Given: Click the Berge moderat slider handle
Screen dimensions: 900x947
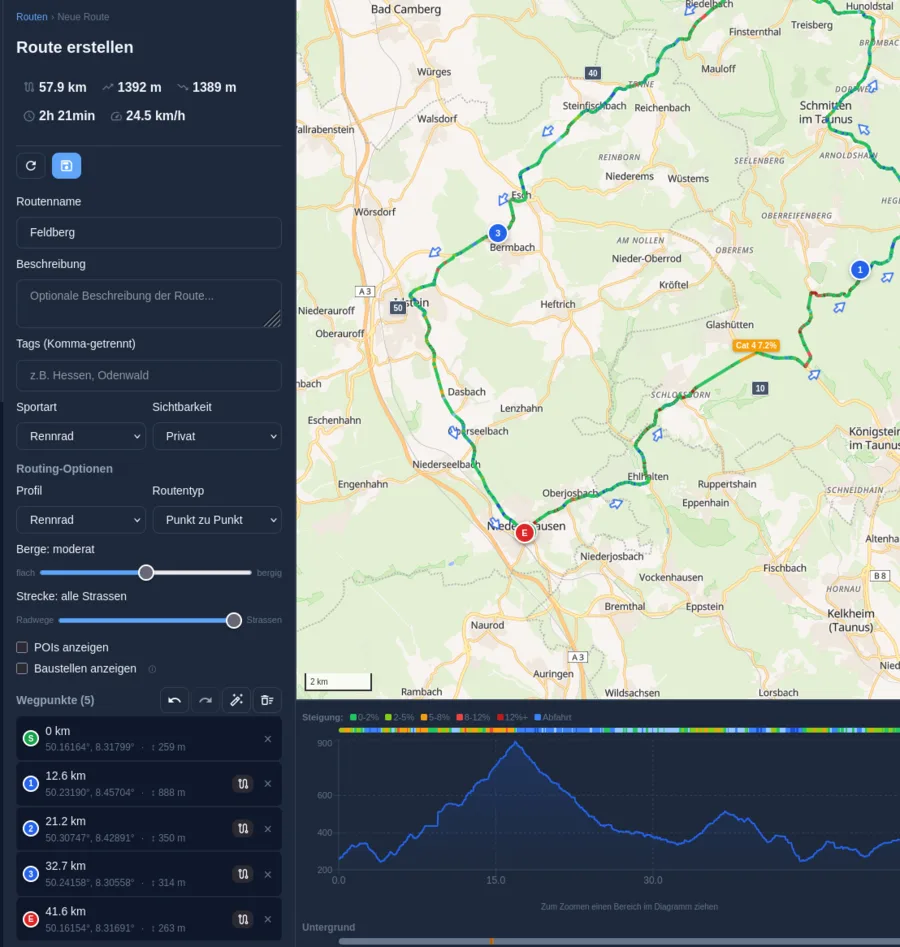Looking at the screenshot, I should pos(146,573).
